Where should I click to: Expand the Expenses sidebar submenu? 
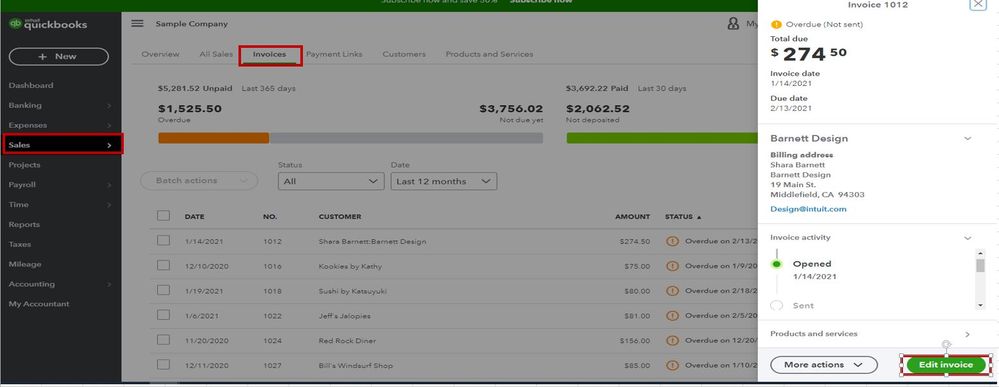[109, 126]
